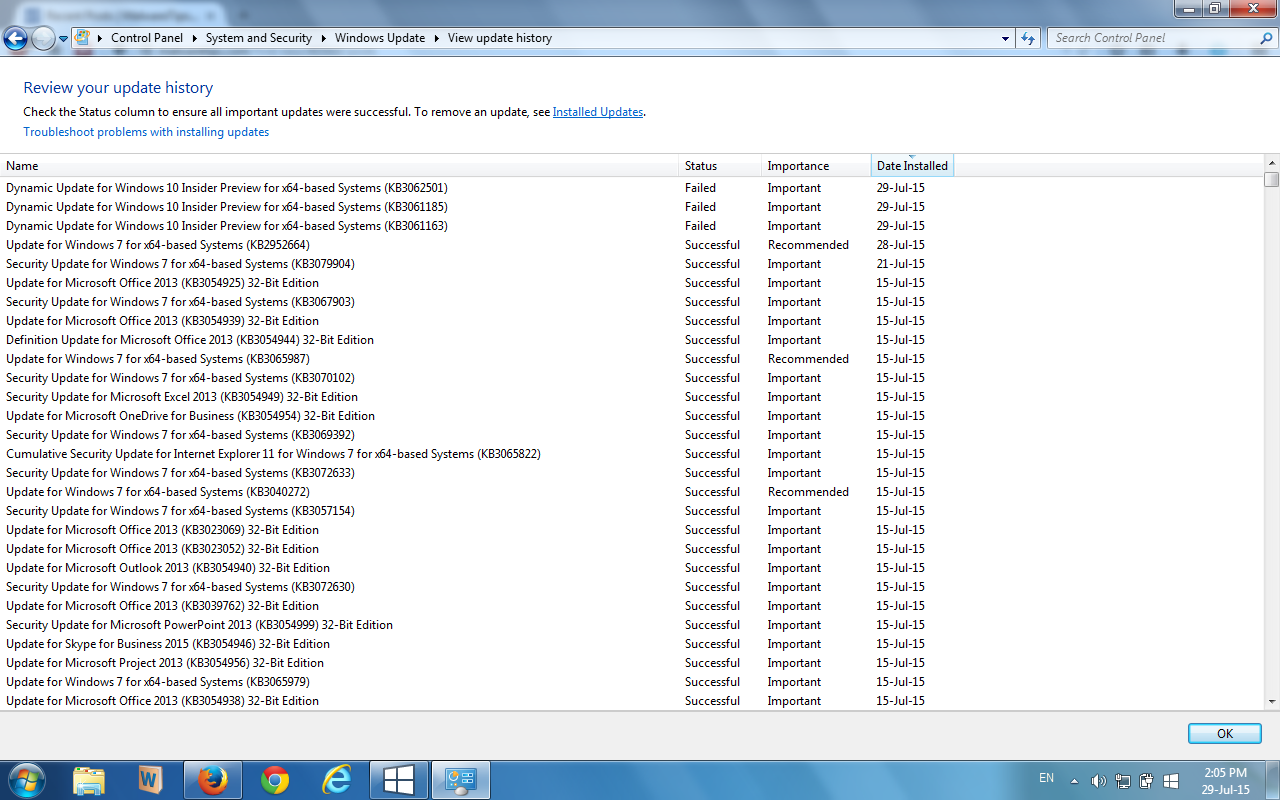The width and height of the screenshot is (1280, 800).
Task: Expand the arrow after Windows Update breadcrumb
Action: pyautogui.click(x=436, y=38)
